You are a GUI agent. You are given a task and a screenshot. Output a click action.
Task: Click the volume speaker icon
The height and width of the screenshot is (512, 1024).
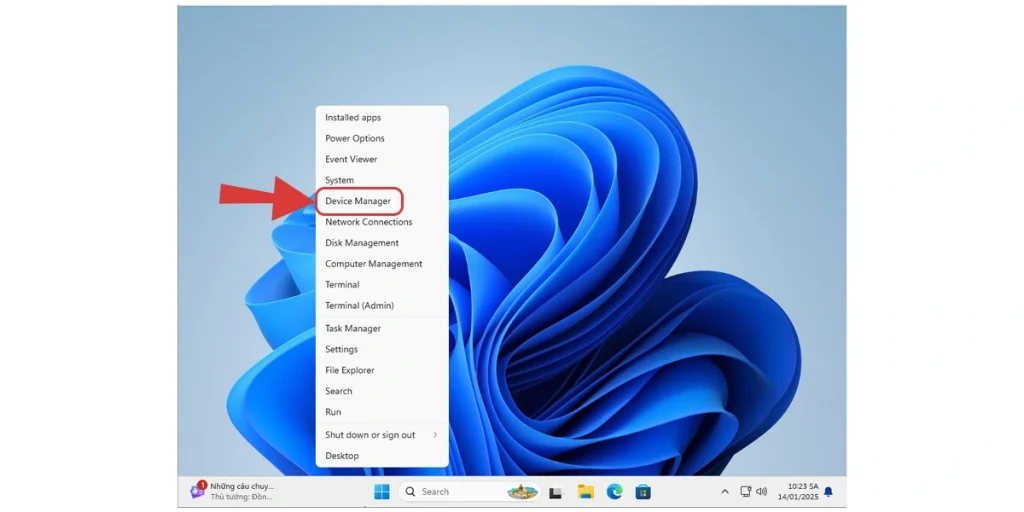[x=762, y=492]
